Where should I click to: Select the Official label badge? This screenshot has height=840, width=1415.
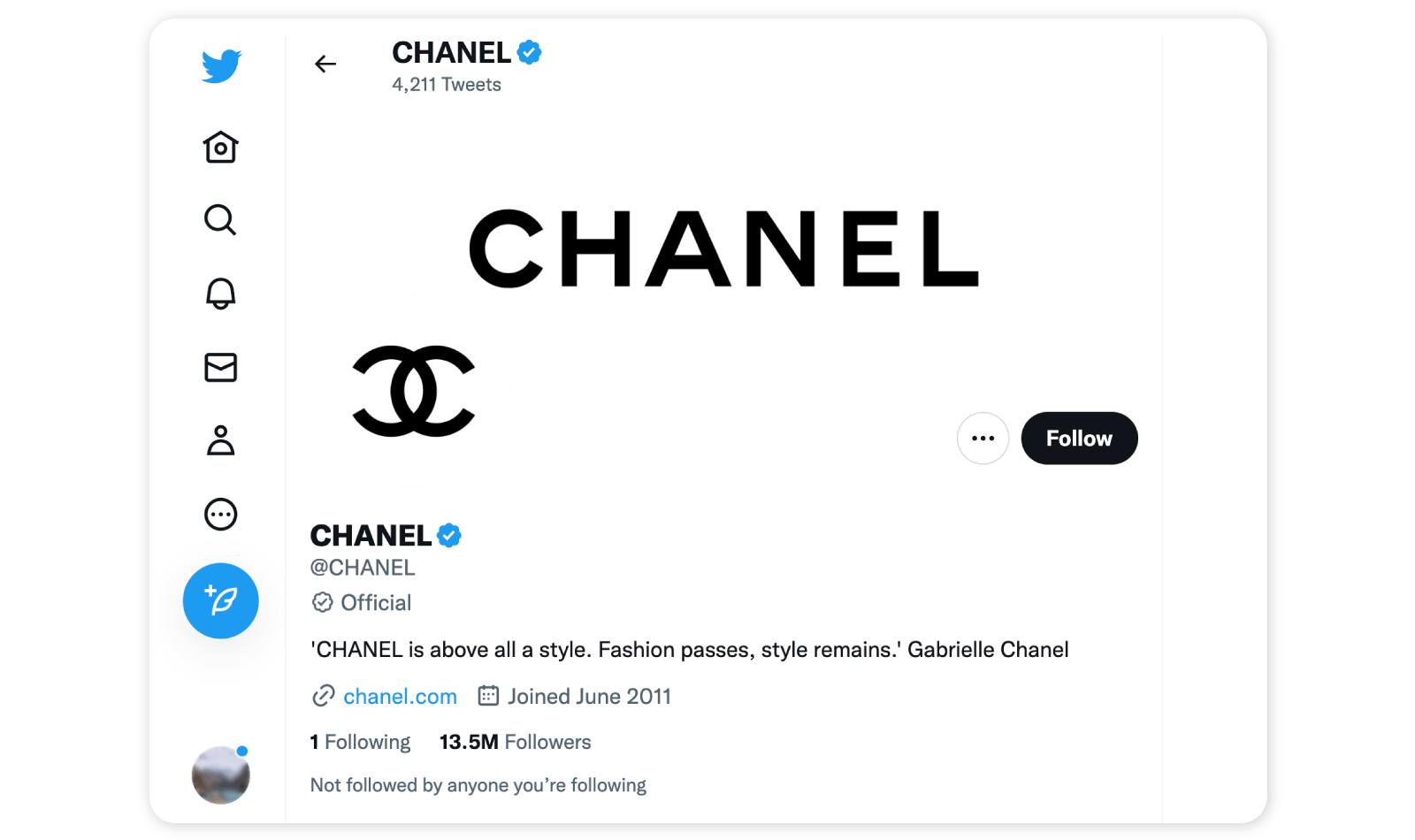tap(361, 602)
